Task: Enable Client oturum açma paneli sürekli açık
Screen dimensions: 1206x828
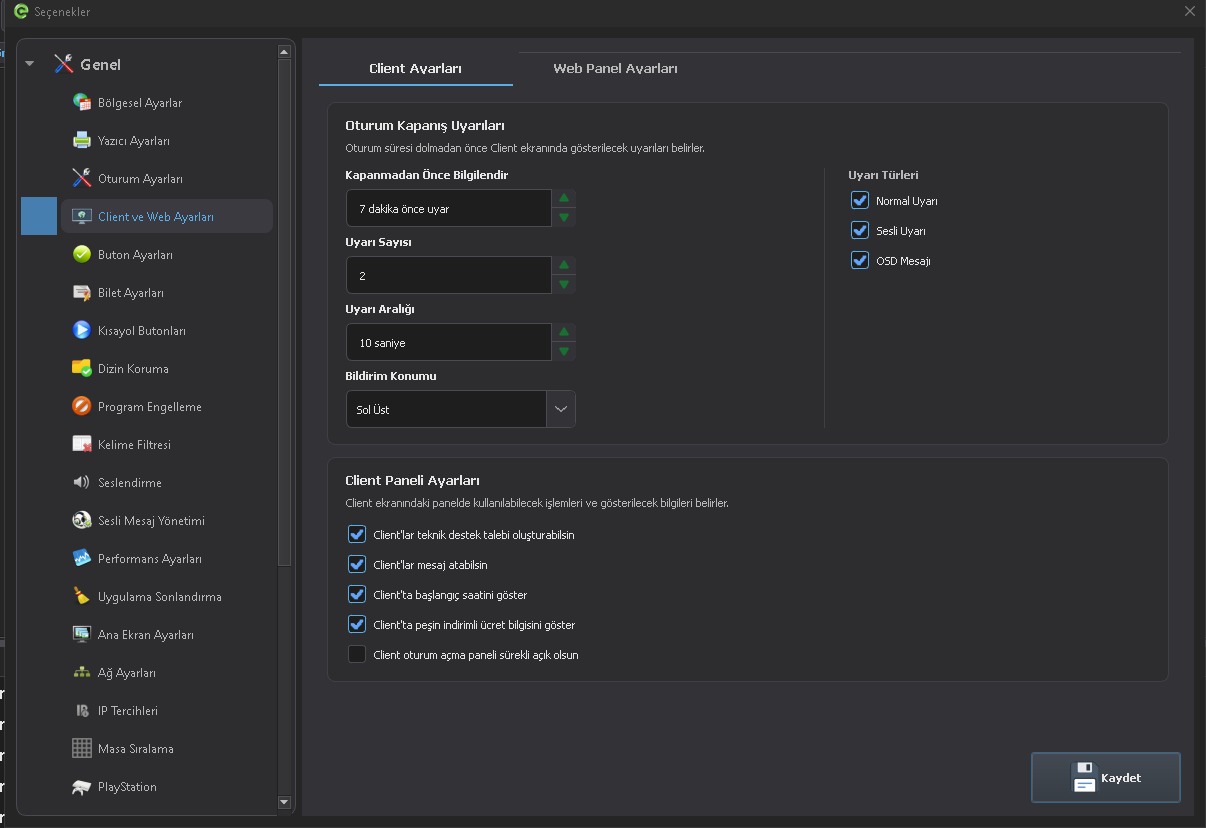Action: click(357, 654)
